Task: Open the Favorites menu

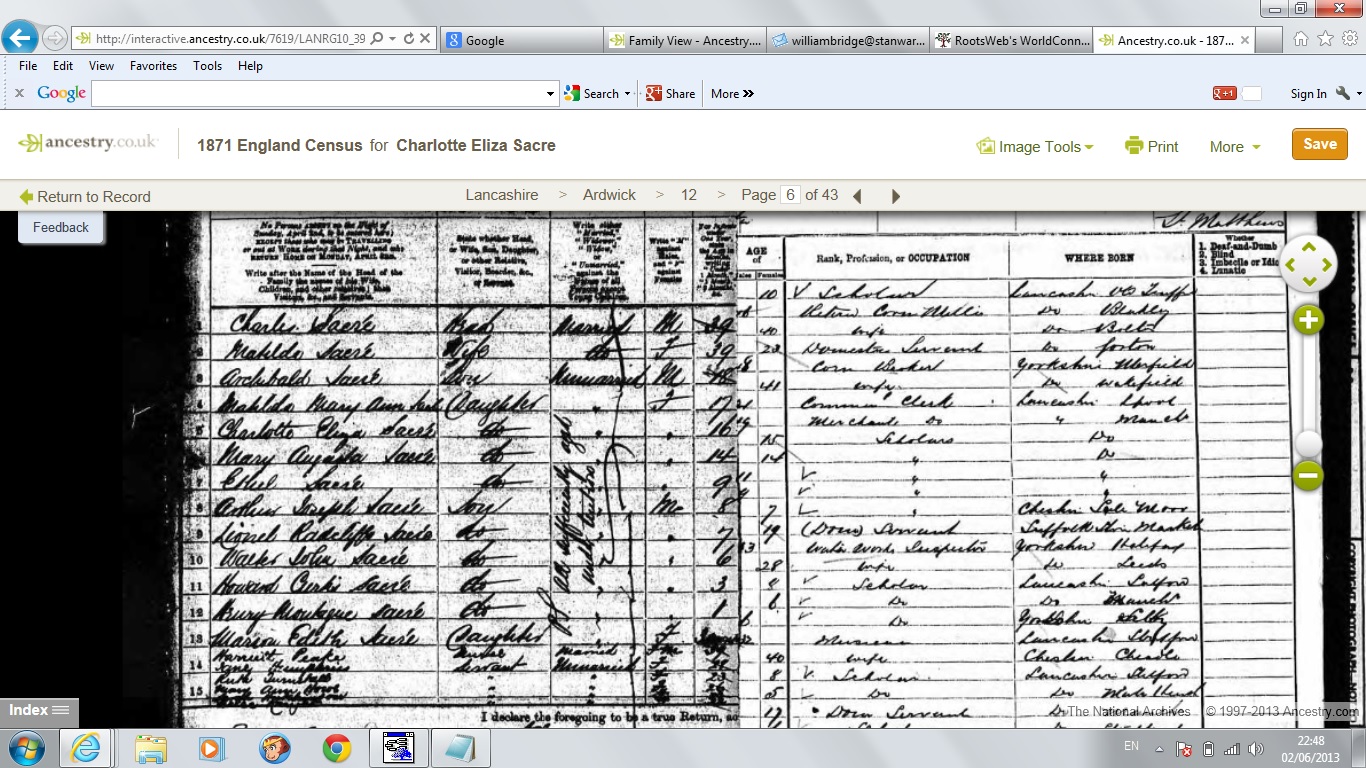Action: point(153,66)
